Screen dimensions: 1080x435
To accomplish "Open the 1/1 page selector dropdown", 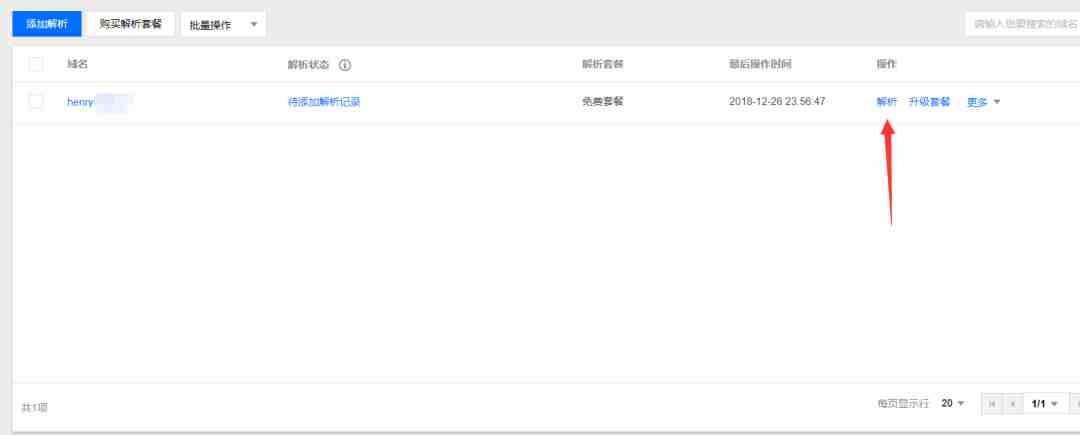I will tap(1045, 404).
